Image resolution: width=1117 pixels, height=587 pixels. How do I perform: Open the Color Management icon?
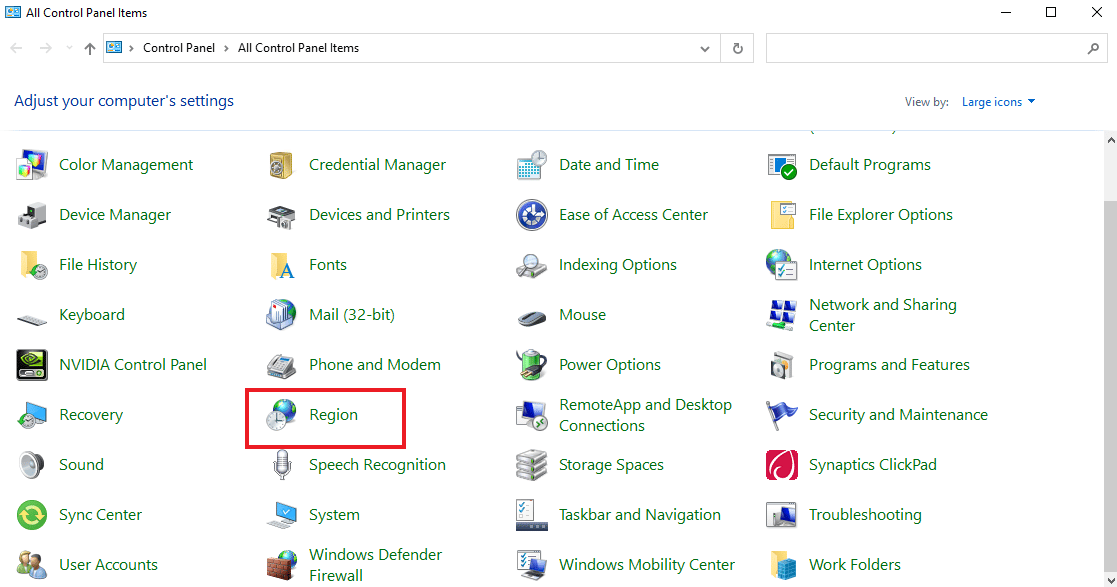31,165
